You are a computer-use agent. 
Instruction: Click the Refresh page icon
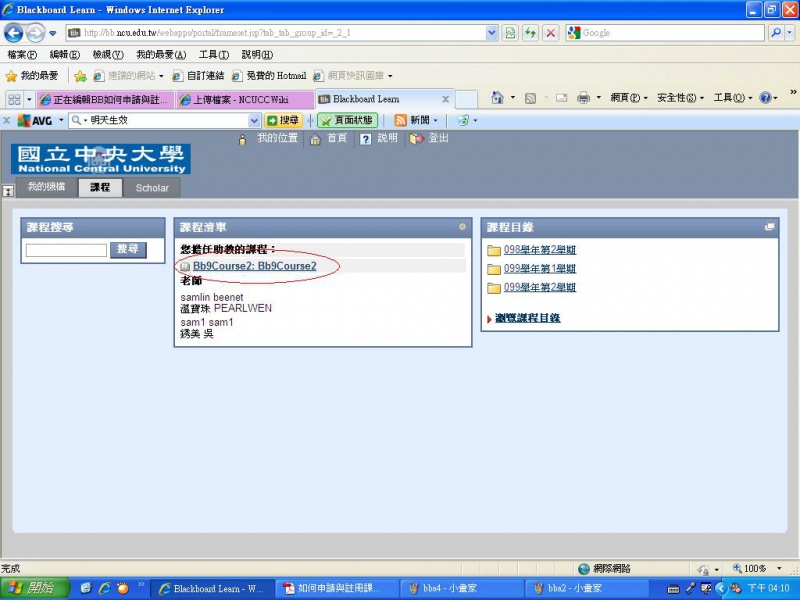(x=530, y=33)
